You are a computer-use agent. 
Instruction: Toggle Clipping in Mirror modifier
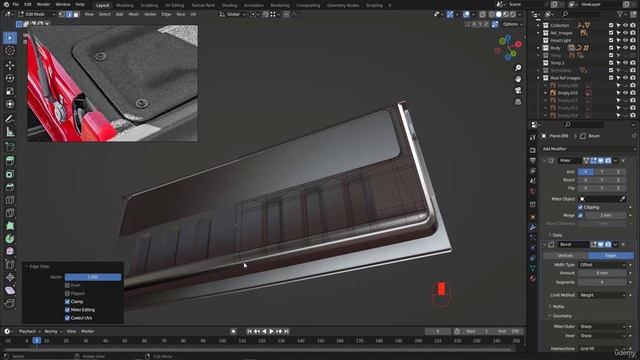point(580,207)
